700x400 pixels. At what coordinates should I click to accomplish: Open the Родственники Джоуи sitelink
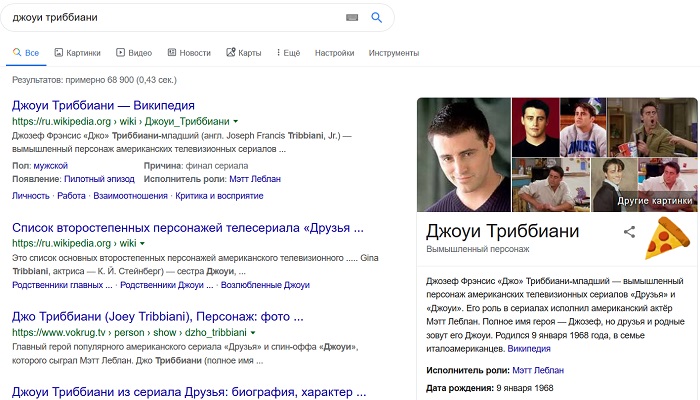coord(167,285)
